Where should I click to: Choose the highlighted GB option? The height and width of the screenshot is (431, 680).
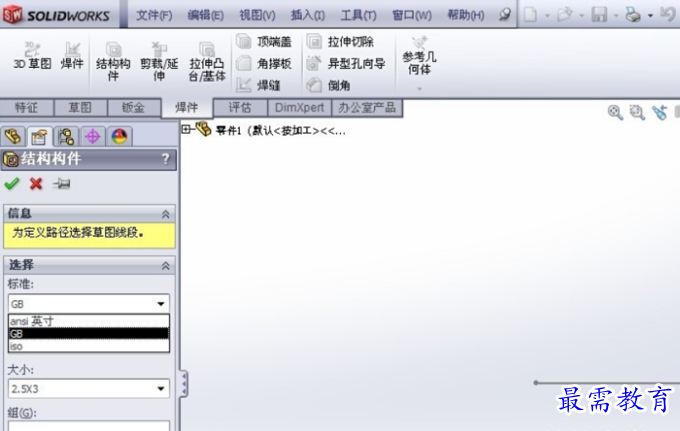pyautogui.click(x=89, y=333)
